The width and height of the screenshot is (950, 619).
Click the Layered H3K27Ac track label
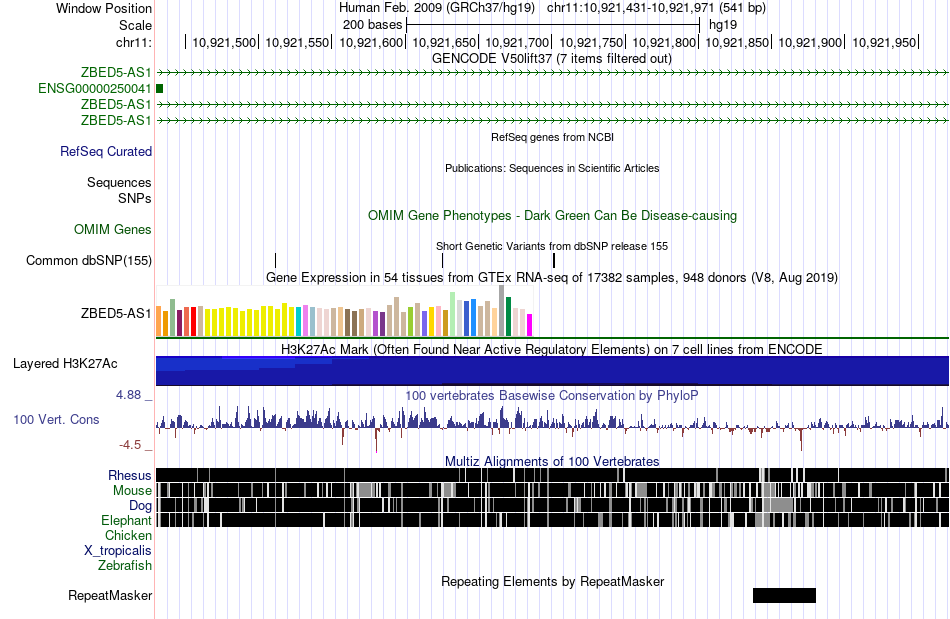65,363
